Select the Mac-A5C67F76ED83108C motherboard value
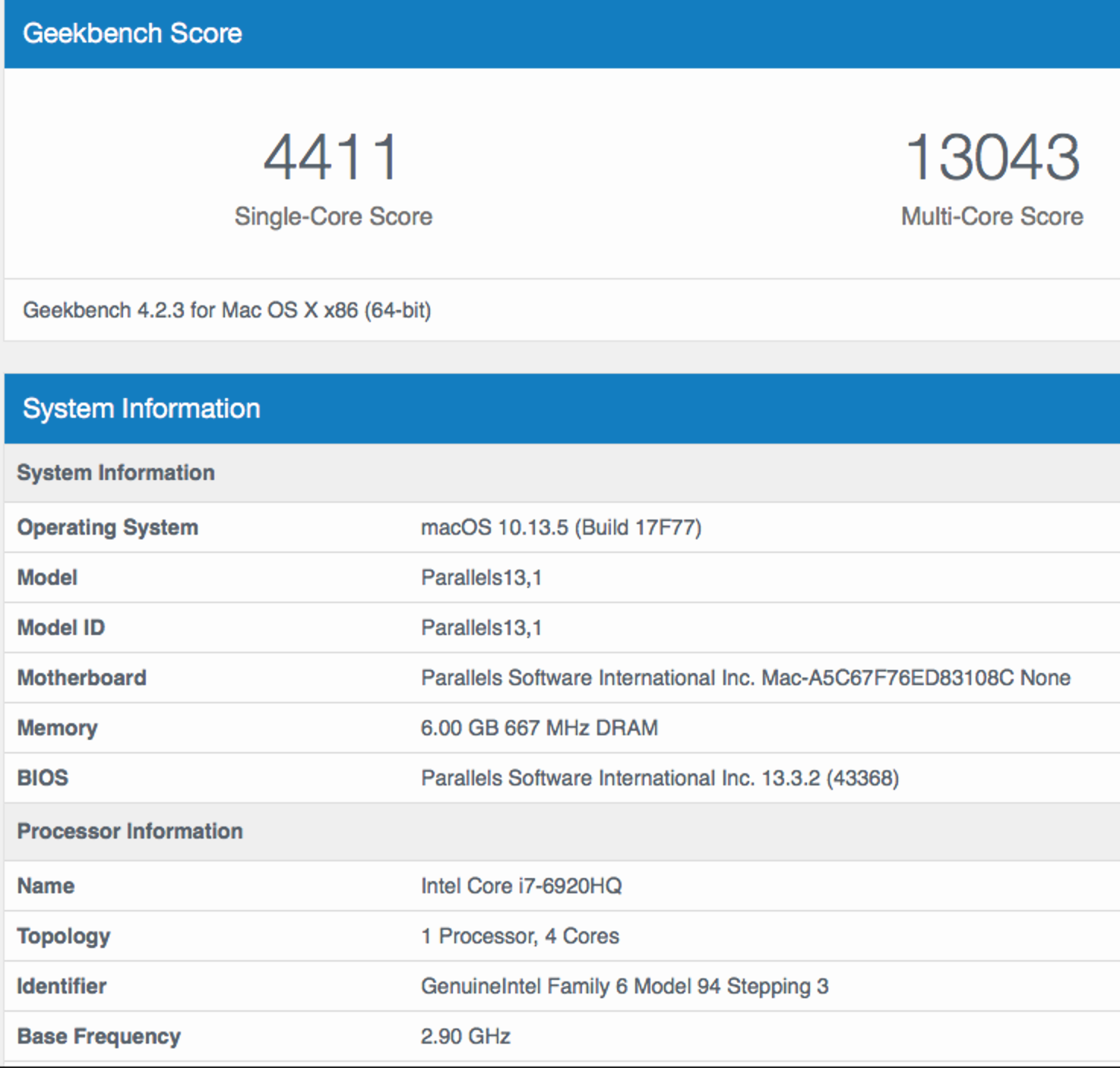Screen dimensions: 1120x1068 tap(745, 678)
